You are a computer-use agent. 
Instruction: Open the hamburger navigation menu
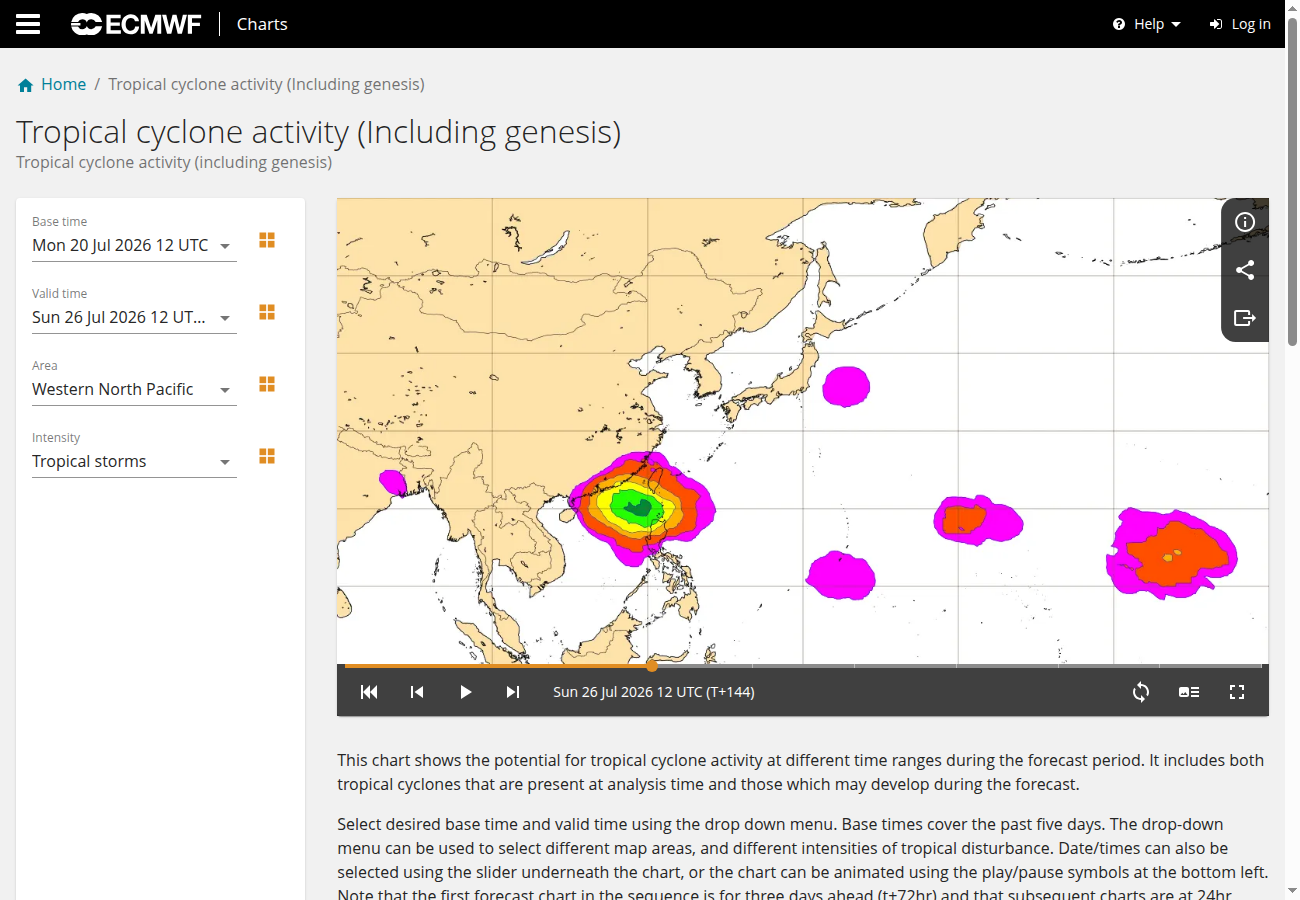tap(28, 24)
